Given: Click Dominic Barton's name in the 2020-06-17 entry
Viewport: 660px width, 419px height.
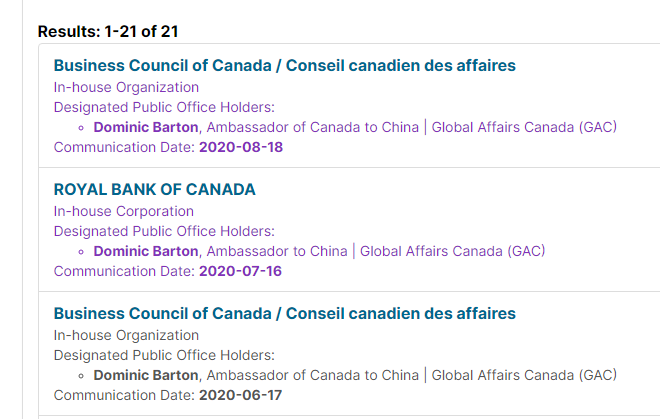Looking at the screenshot, I should 146,375.
